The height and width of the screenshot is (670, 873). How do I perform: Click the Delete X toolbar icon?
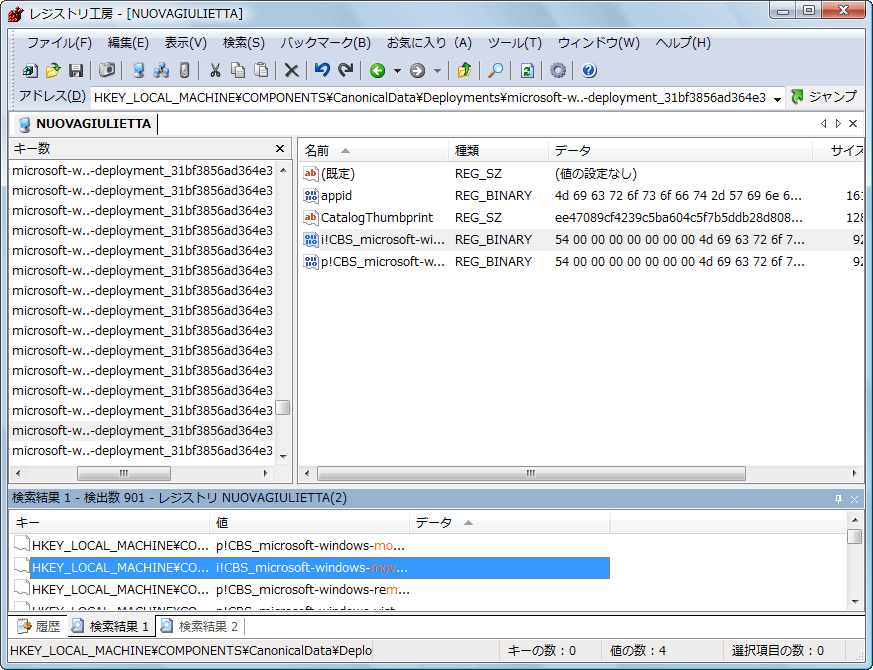tap(291, 71)
